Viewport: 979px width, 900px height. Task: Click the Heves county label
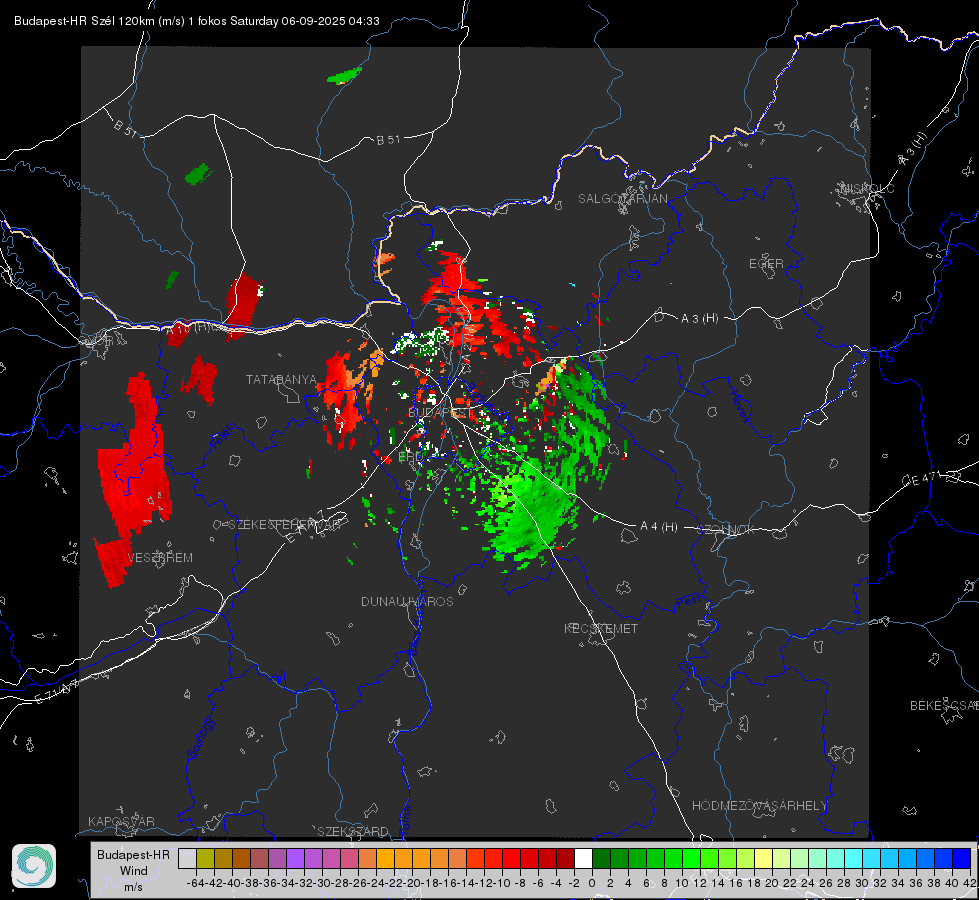(740, 407)
